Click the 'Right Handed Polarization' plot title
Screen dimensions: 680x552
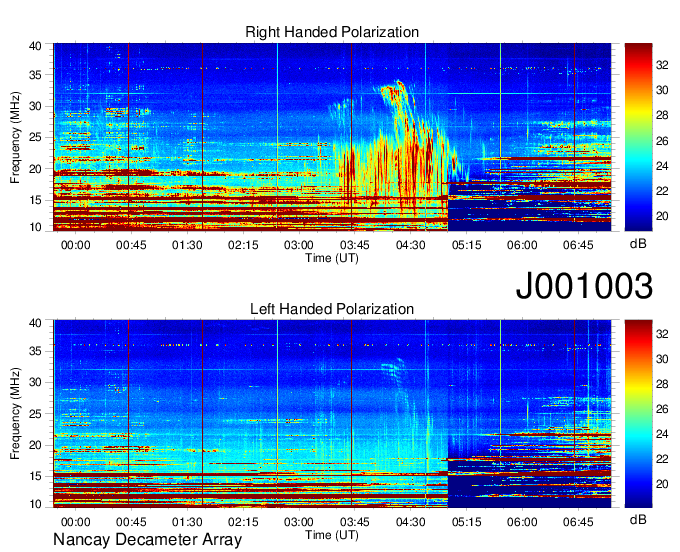[332, 32]
